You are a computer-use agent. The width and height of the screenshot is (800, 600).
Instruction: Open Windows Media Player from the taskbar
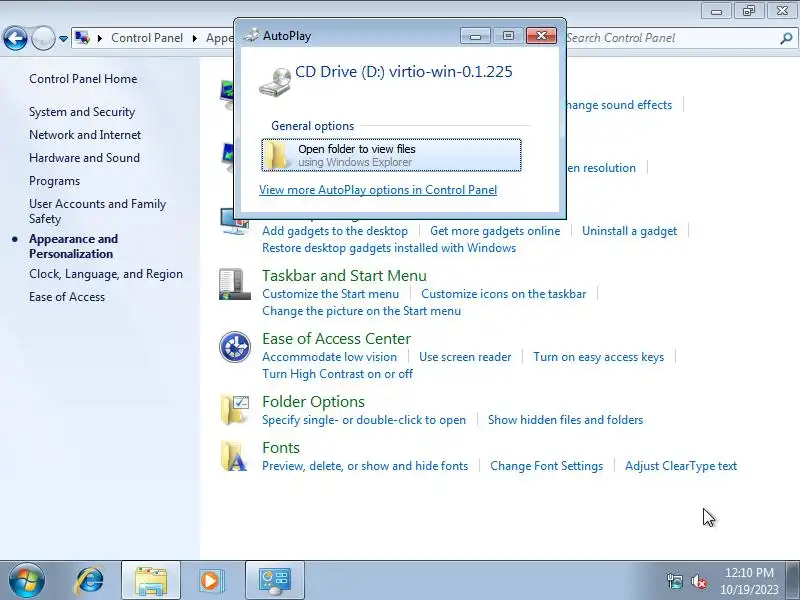[210, 580]
